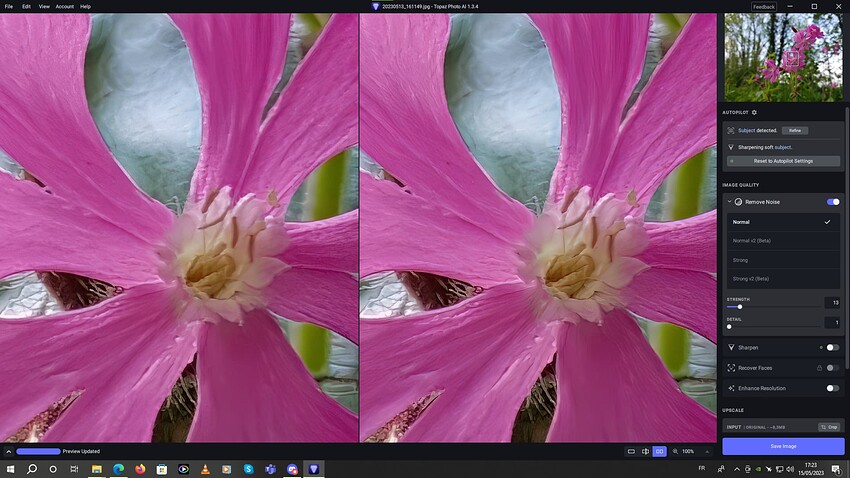Open the Help menu
The width and height of the screenshot is (850, 478).
(x=85, y=7)
